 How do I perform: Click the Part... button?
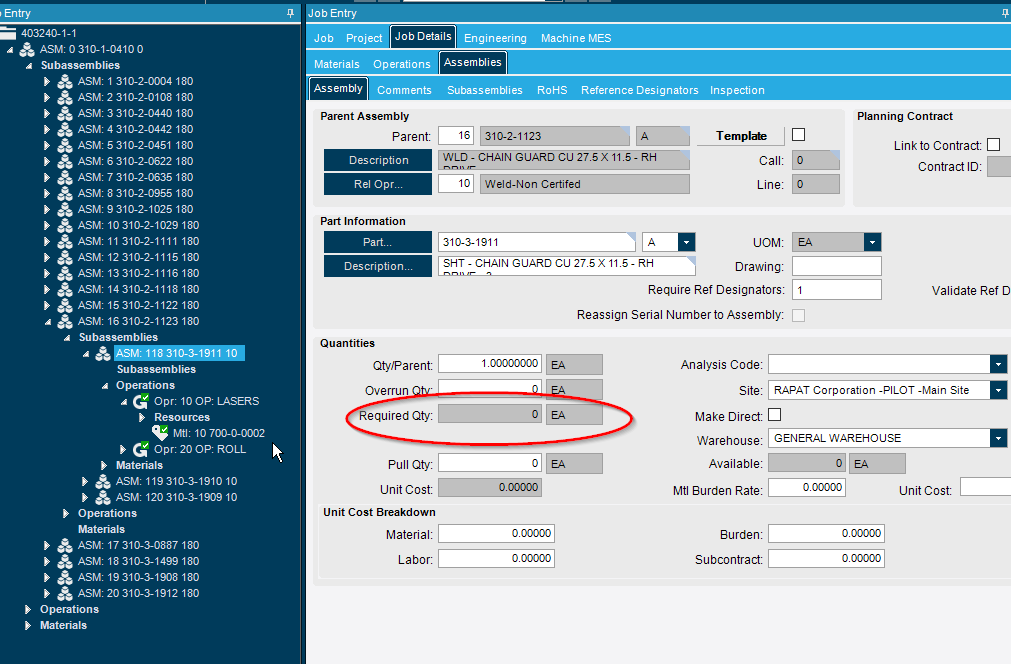[377, 242]
